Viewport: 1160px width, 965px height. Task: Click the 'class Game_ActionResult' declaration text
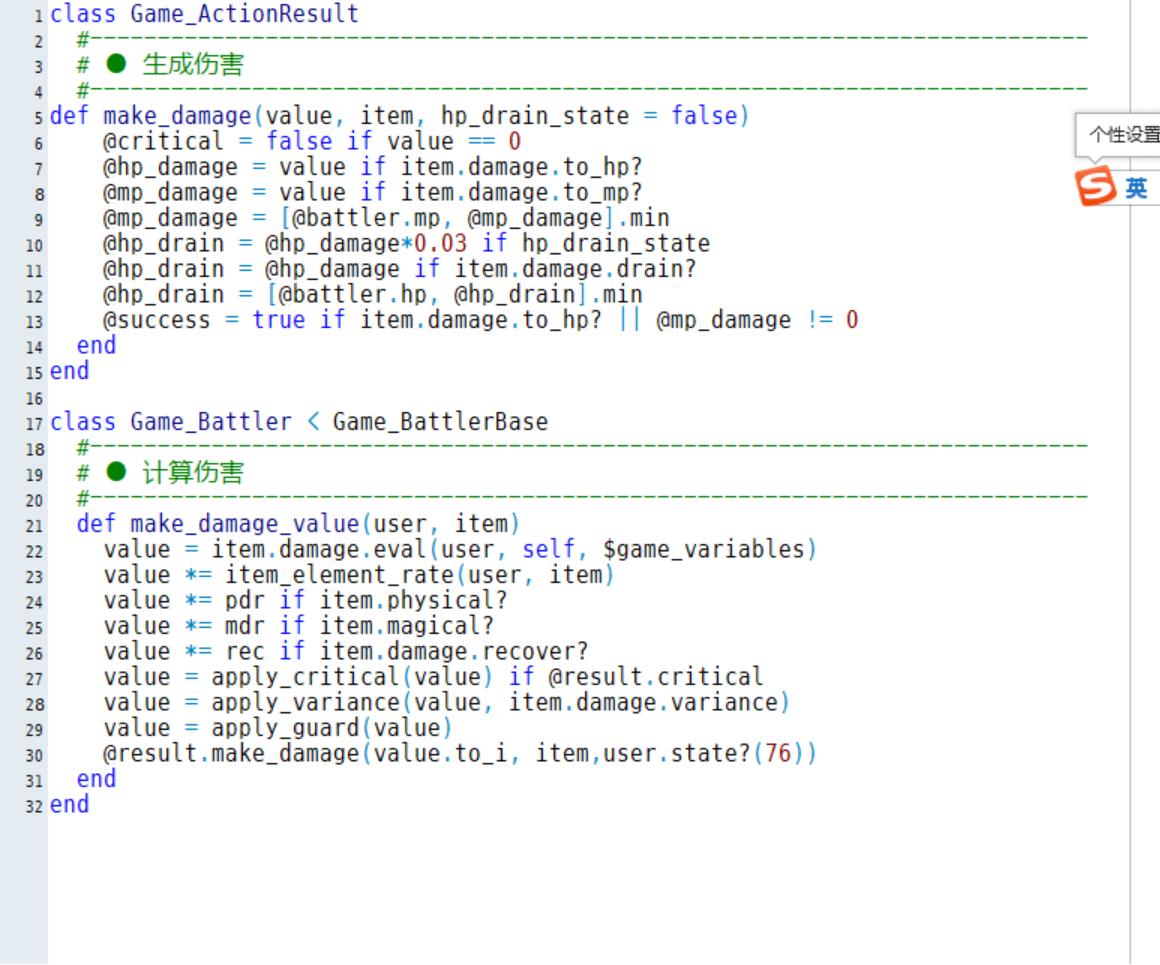click(204, 13)
